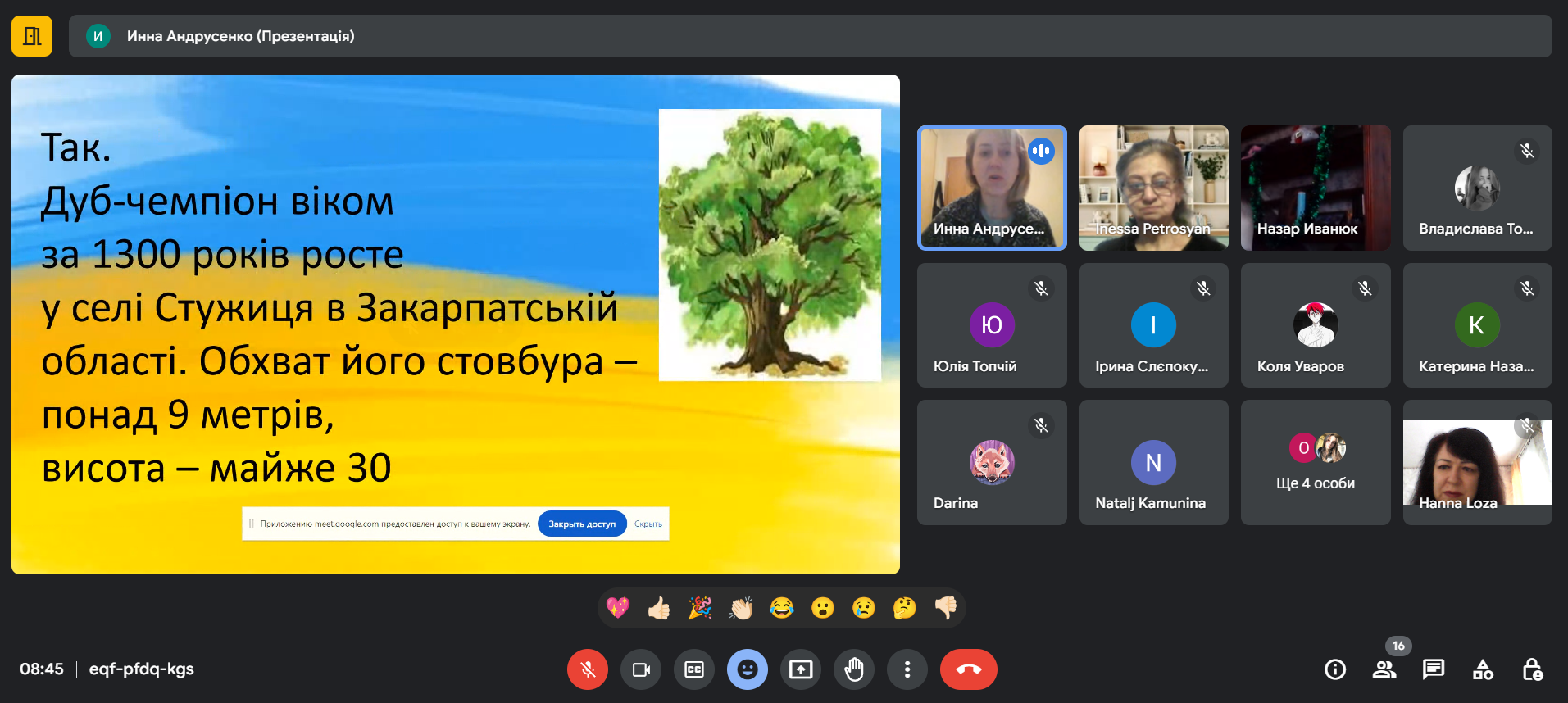Open the chat with everyone panel
This screenshot has height=703, width=1568.
[x=1434, y=669]
